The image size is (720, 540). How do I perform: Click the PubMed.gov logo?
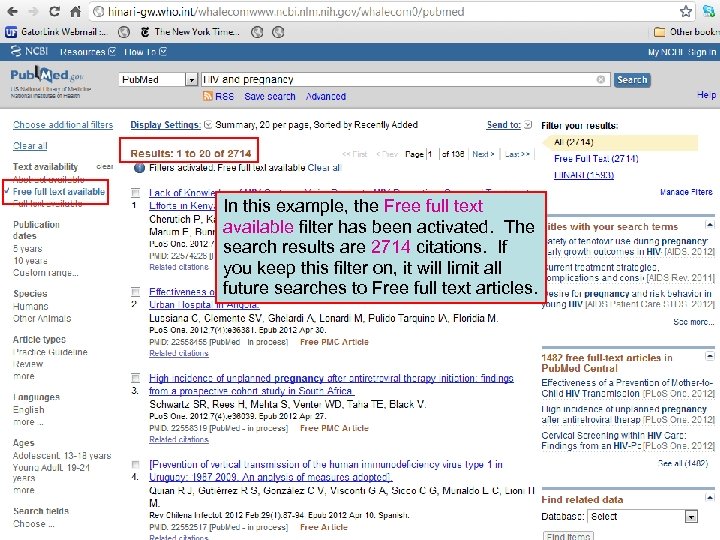pyautogui.click(x=47, y=76)
